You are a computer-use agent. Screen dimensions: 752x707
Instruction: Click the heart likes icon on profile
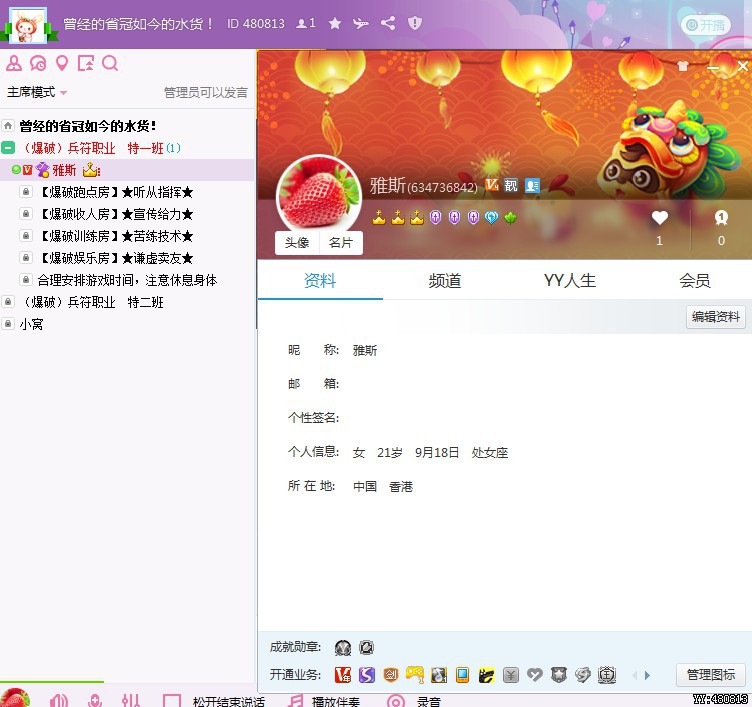click(x=660, y=218)
